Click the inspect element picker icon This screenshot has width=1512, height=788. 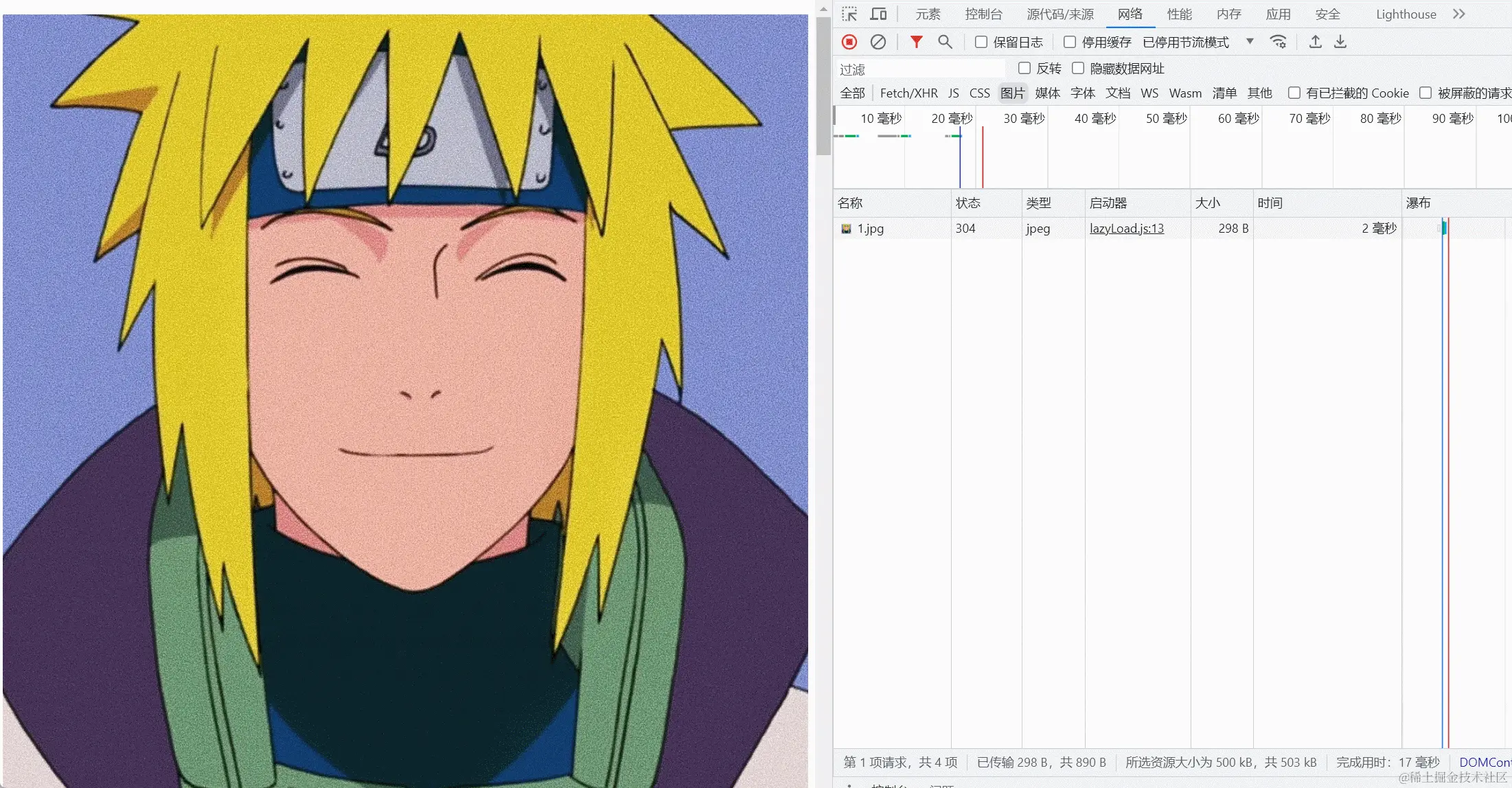pos(849,14)
